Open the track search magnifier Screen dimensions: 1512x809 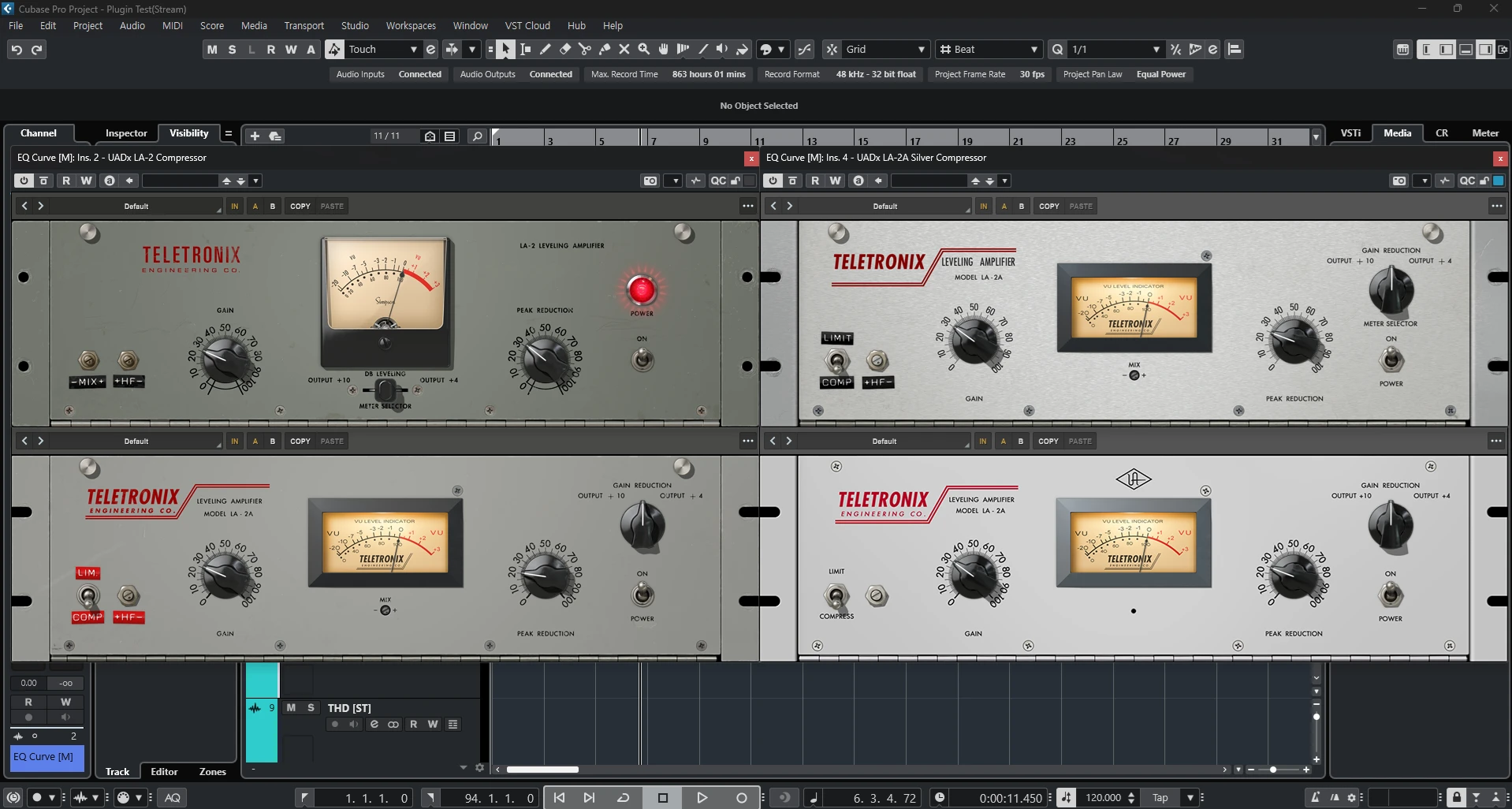pos(477,136)
